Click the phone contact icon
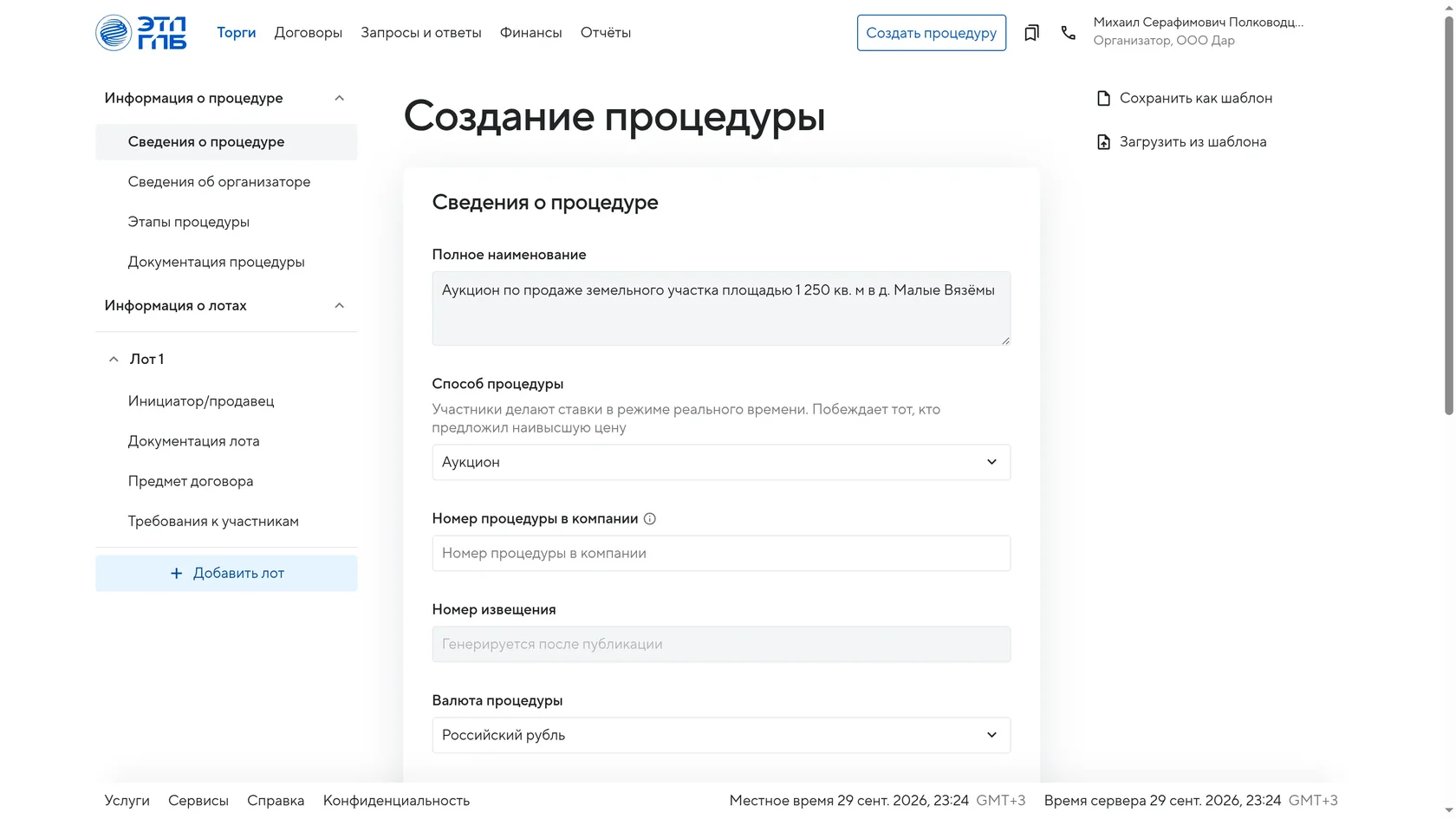This screenshot has height=819, width=1456. [x=1068, y=33]
